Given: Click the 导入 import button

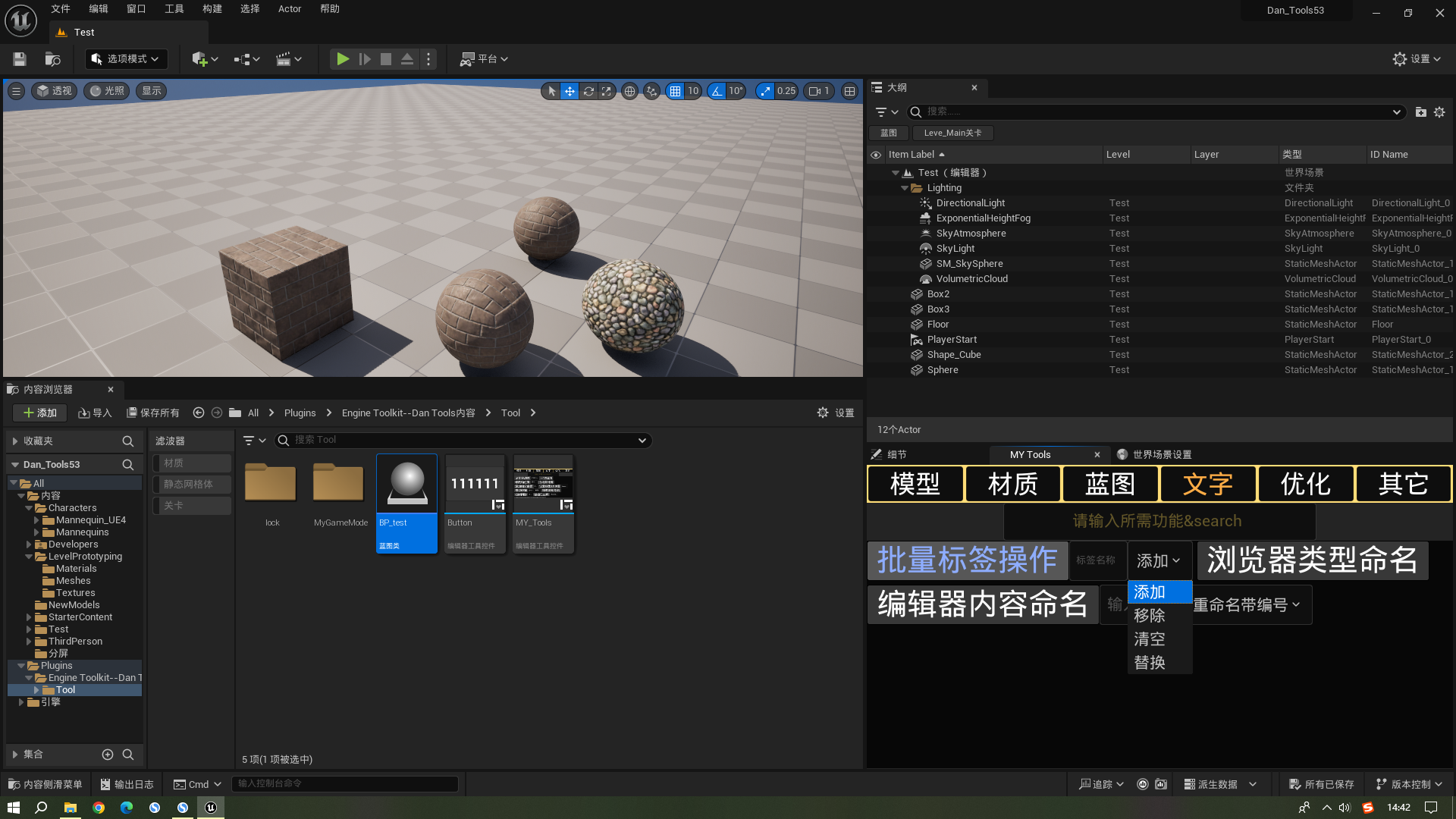Looking at the screenshot, I should click(x=95, y=413).
